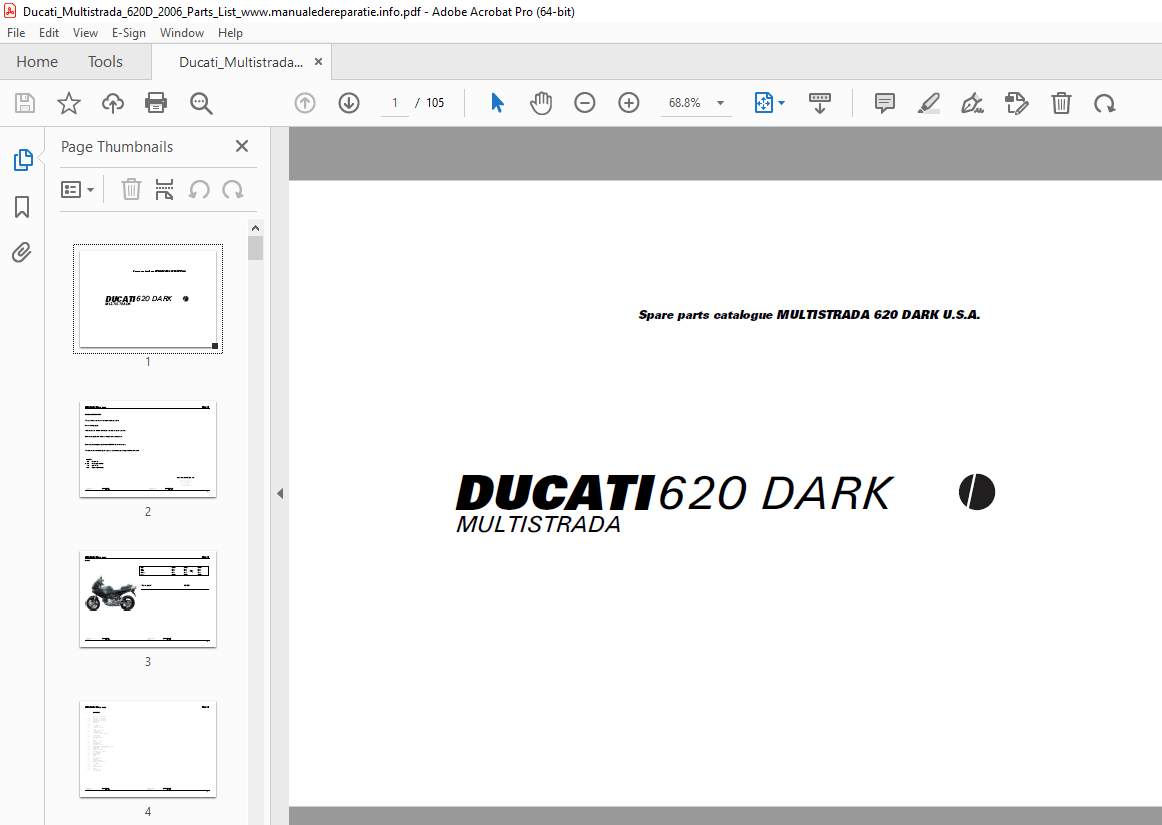Image resolution: width=1162 pixels, height=825 pixels.
Task: Save the file to cloud storage
Action: click(112, 103)
